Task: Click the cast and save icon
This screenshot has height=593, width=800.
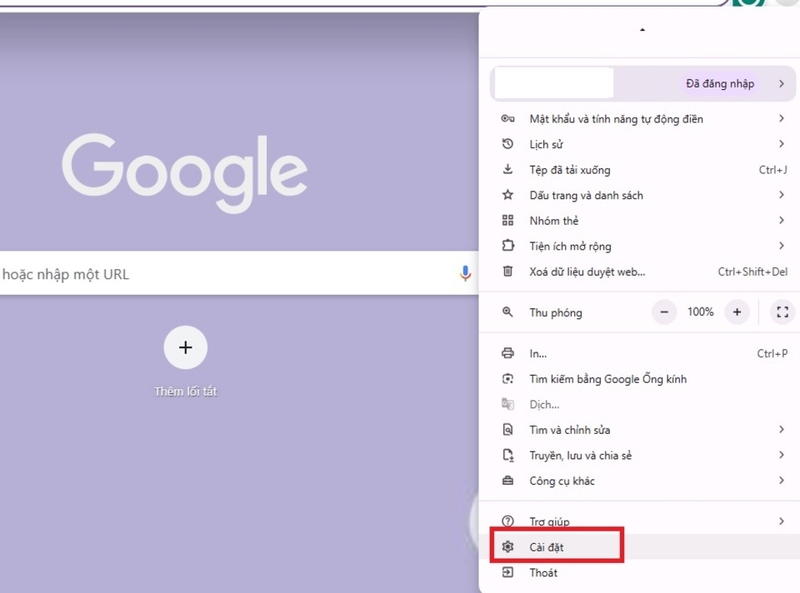Action: [x=508, y=455]
